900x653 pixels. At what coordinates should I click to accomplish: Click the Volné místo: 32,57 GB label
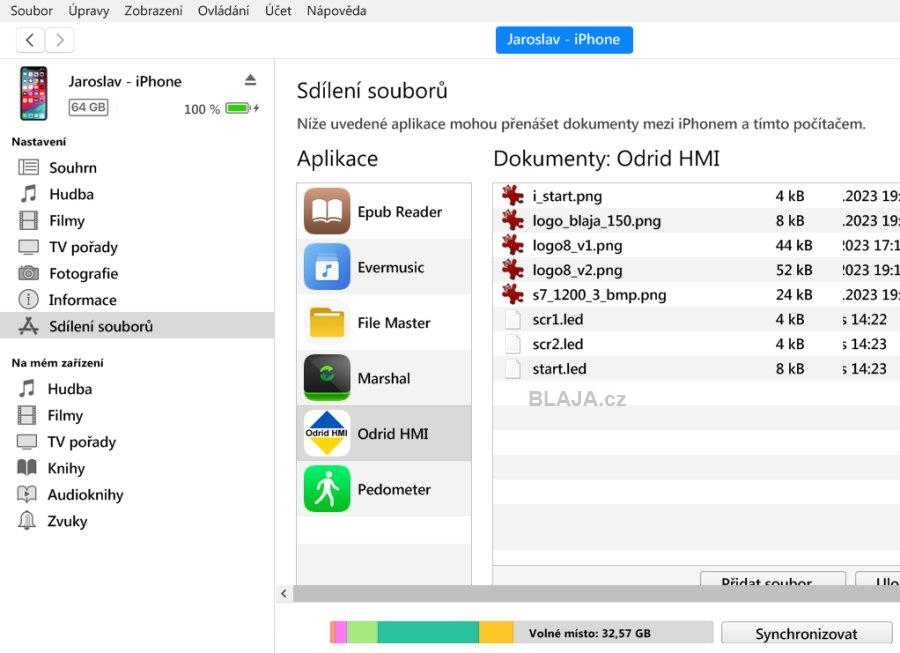tap(589, 633)
